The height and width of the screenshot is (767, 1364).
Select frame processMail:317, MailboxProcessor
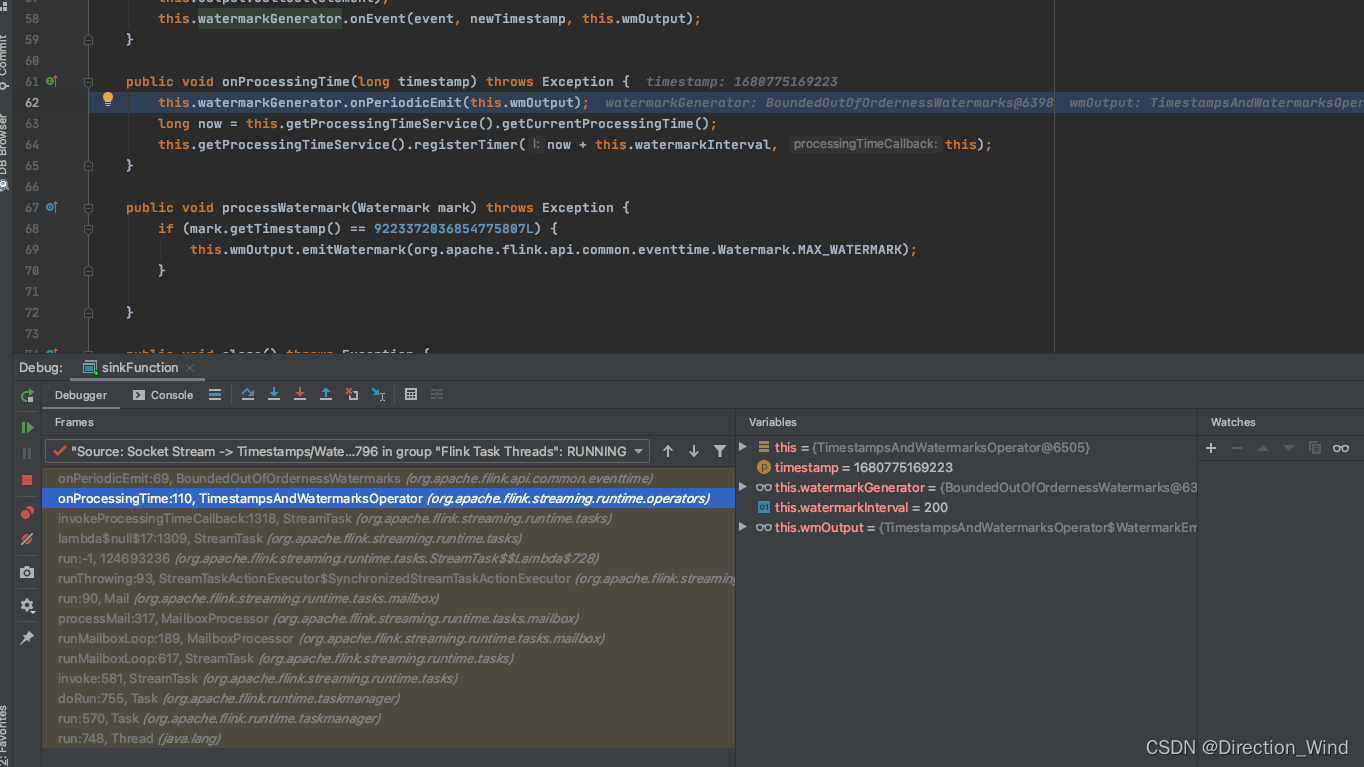[388, 618]
